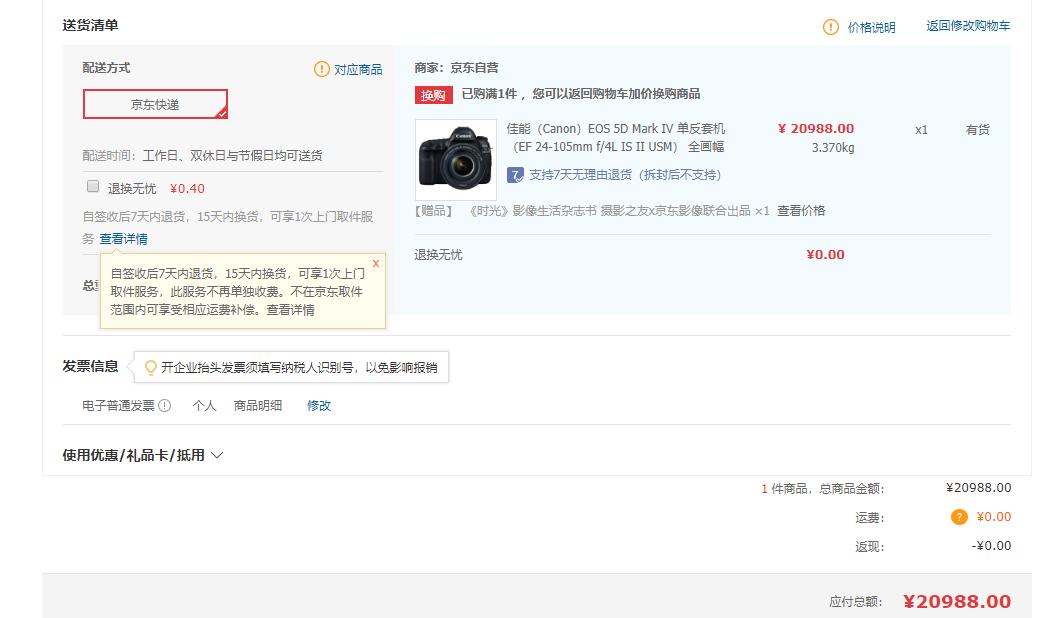The image size is (1049, 618).
Task: Click the 有货 stock status
Action: coord(977,130)
